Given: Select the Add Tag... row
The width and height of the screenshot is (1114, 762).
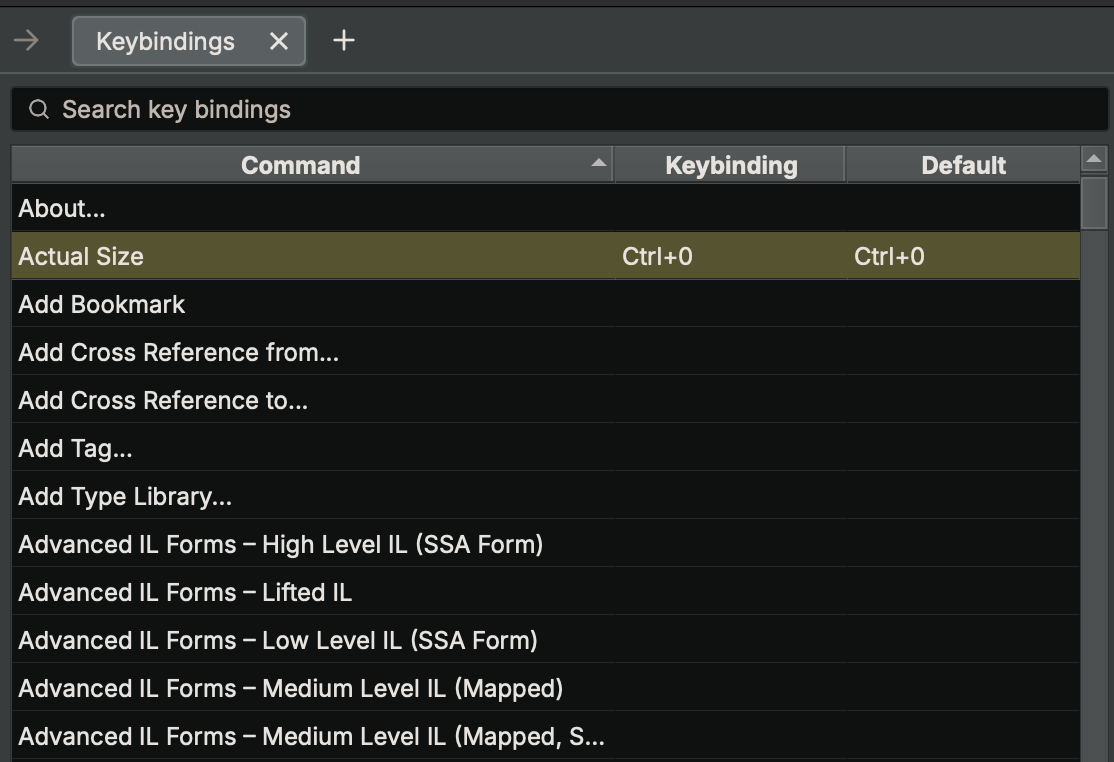Looking at the screenshot, I should point(546,448).
